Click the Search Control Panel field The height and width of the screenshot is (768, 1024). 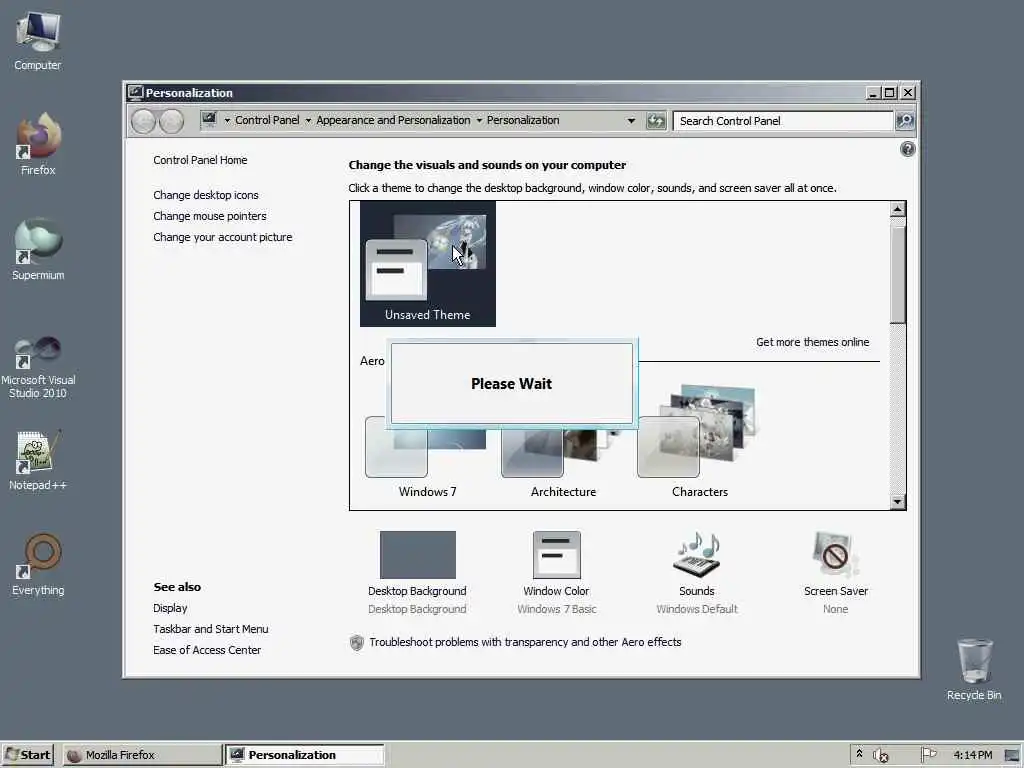[783, 121]
